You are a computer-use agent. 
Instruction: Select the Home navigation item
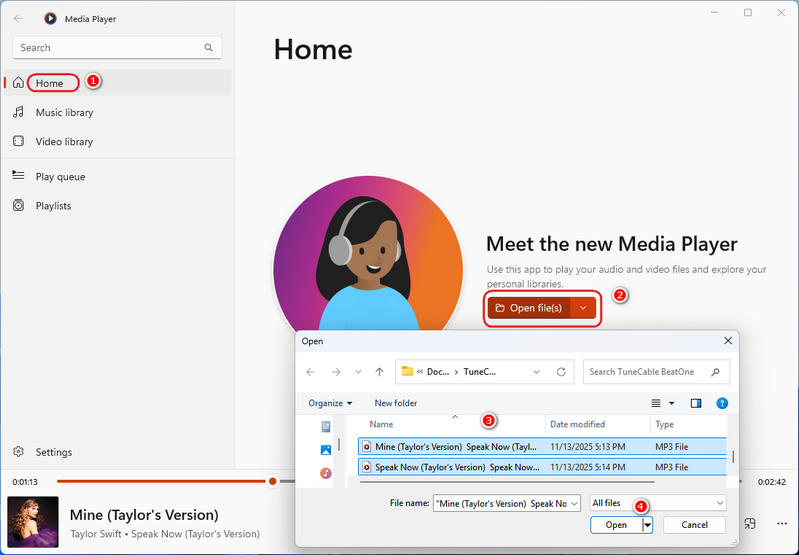50,83
